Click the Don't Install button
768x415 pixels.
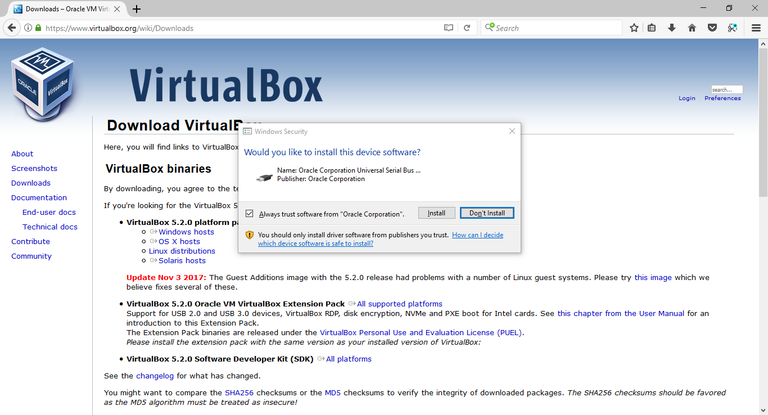[x=487, y=213]
